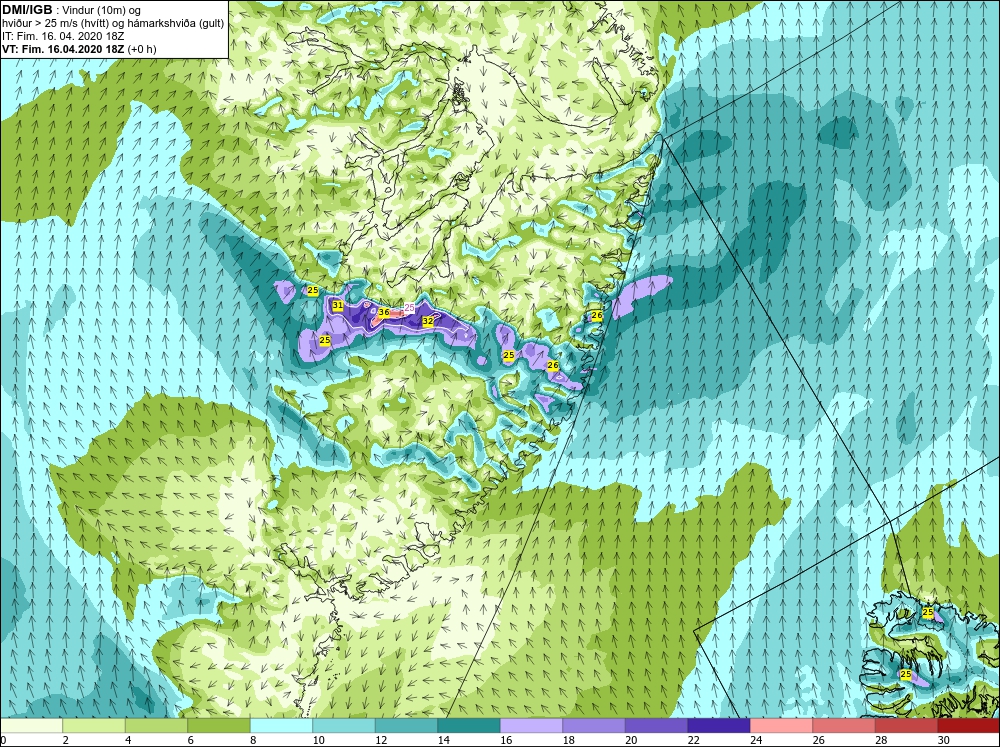Click the legend scale value 22
1000x747 pixels.
pos(693,740)
